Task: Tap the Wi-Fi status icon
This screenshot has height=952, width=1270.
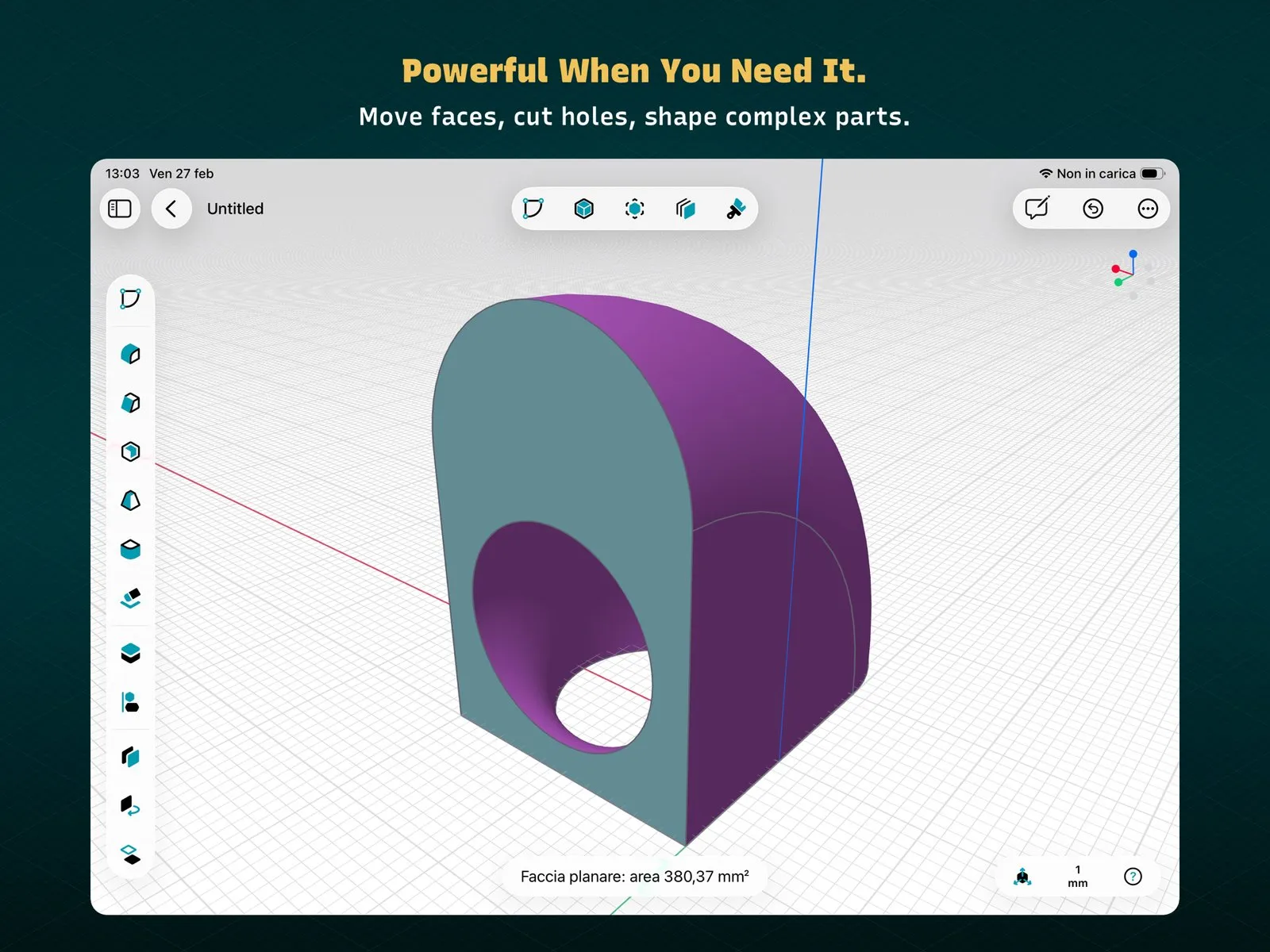Action: click(1045, 174)
